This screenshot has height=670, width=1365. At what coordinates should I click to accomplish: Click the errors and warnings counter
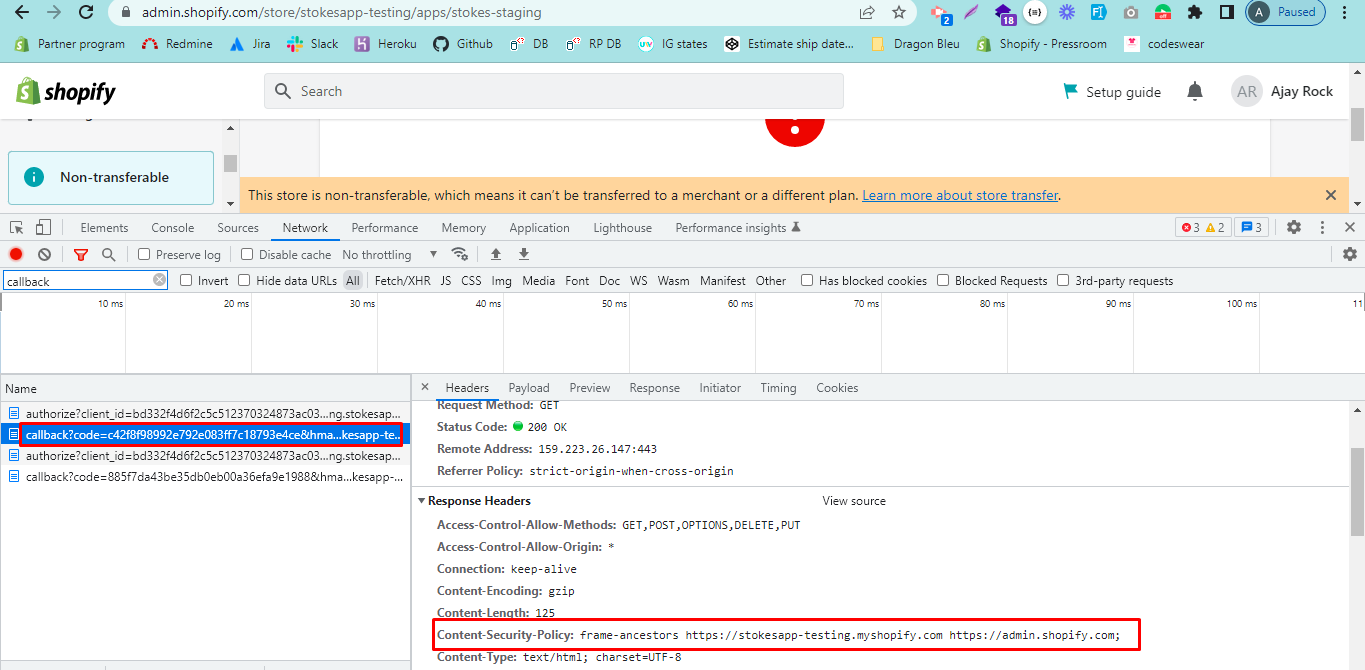[x=1203, y=228]
